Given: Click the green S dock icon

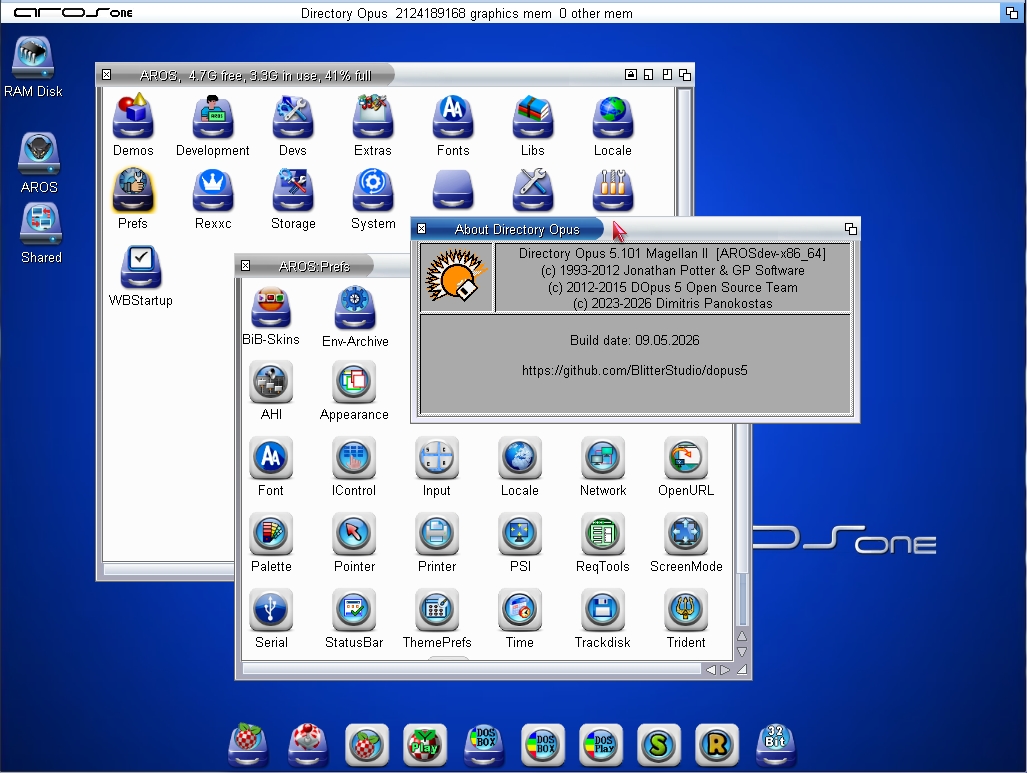Looking at the screenshot, I should (x=659, y=745).
